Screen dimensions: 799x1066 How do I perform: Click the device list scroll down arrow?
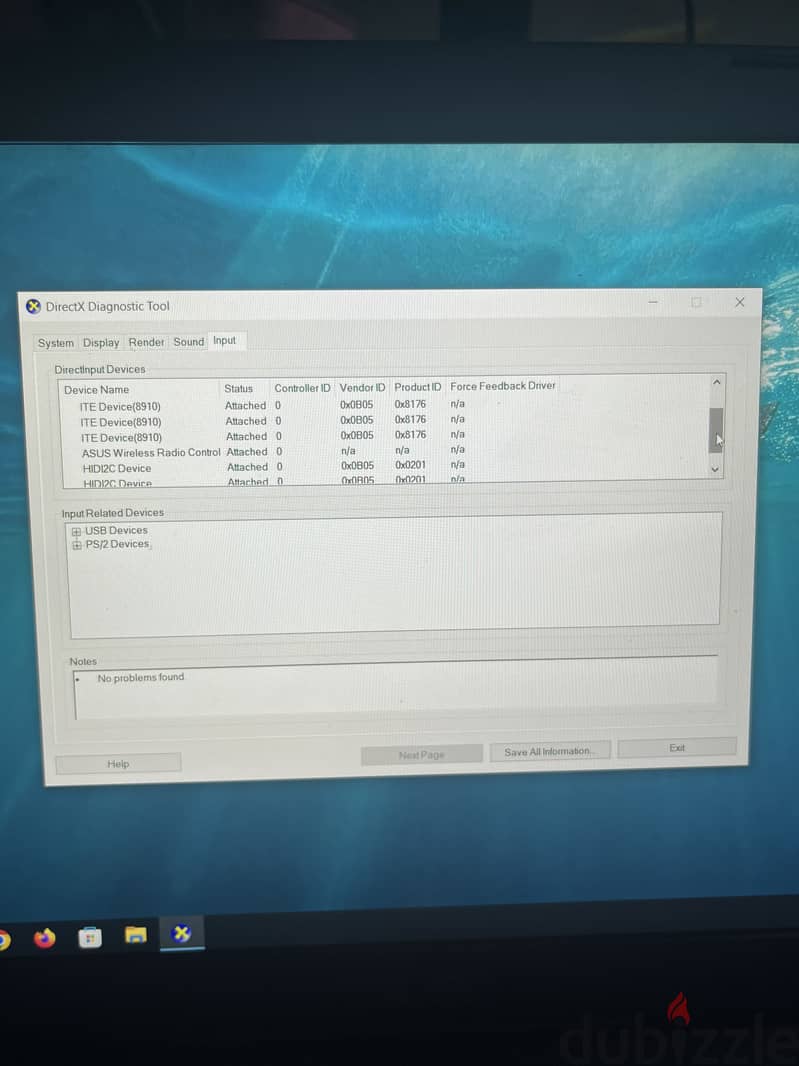click(x=715, y=469)
